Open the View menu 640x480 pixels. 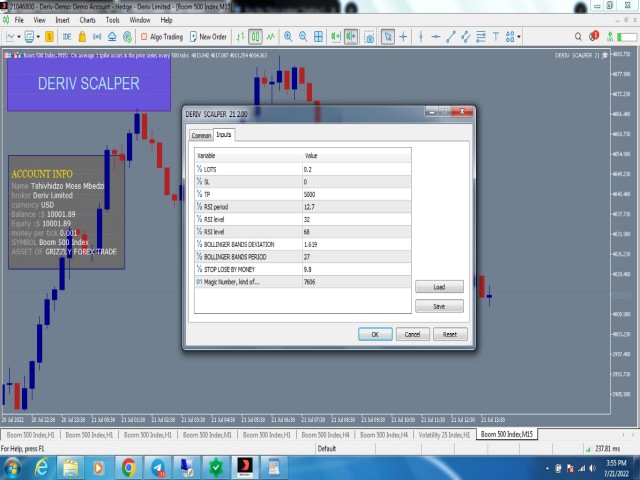point(39,20)
